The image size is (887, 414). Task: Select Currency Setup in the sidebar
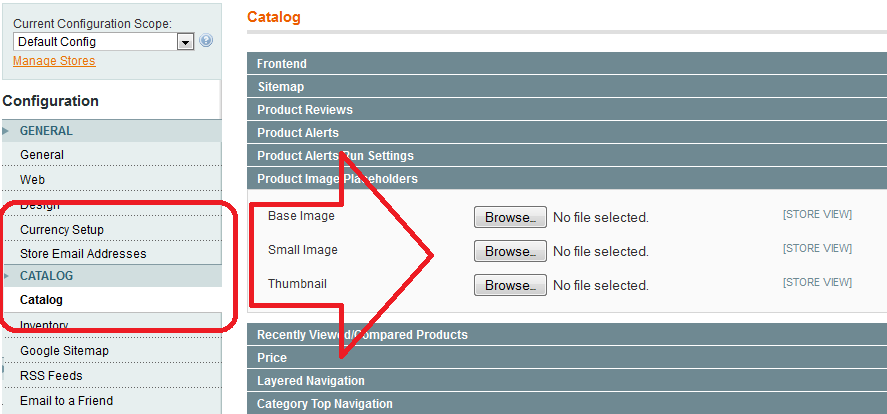(x=62, y=230)
